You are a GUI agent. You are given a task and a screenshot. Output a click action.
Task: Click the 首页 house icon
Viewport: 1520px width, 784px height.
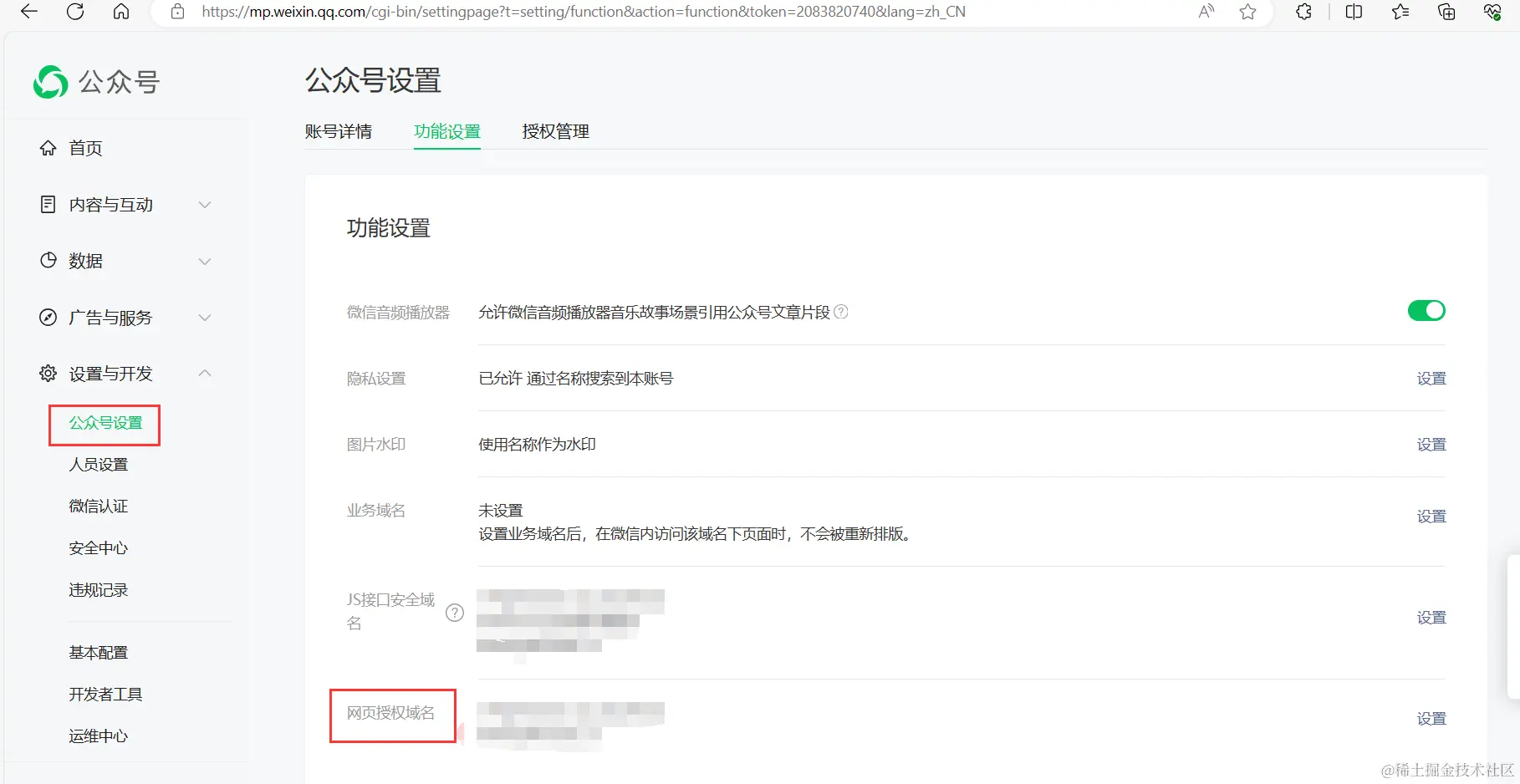[x=48, y=148]
